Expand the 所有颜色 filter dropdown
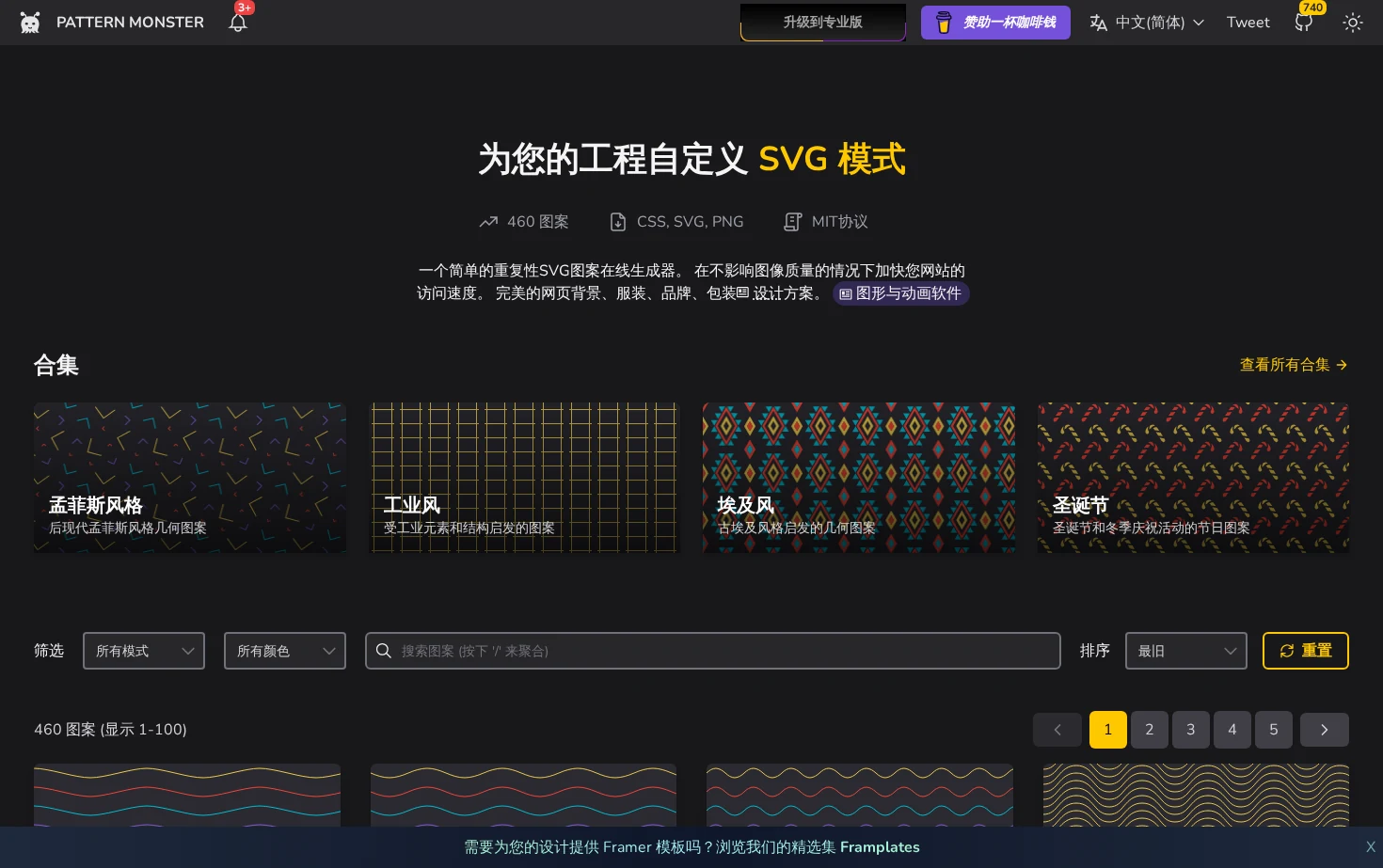Screen dimensions: 1383x868 [285, 651]
